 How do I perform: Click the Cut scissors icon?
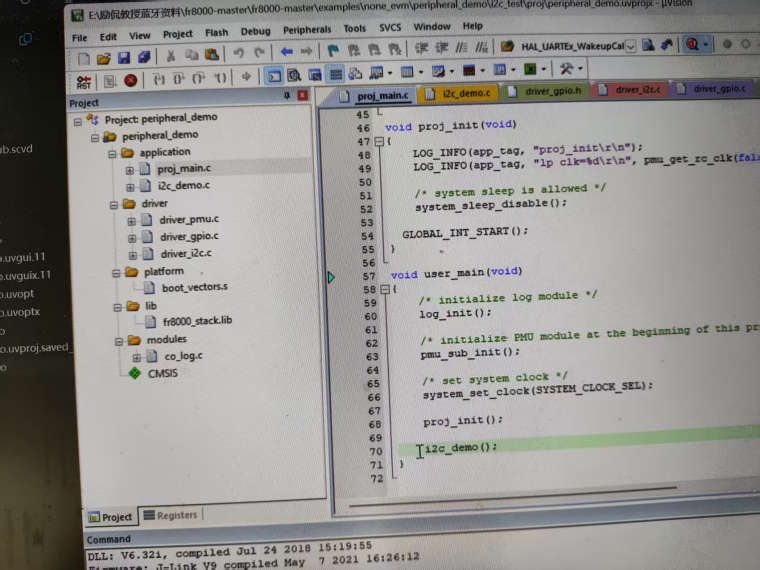(171, 57)
